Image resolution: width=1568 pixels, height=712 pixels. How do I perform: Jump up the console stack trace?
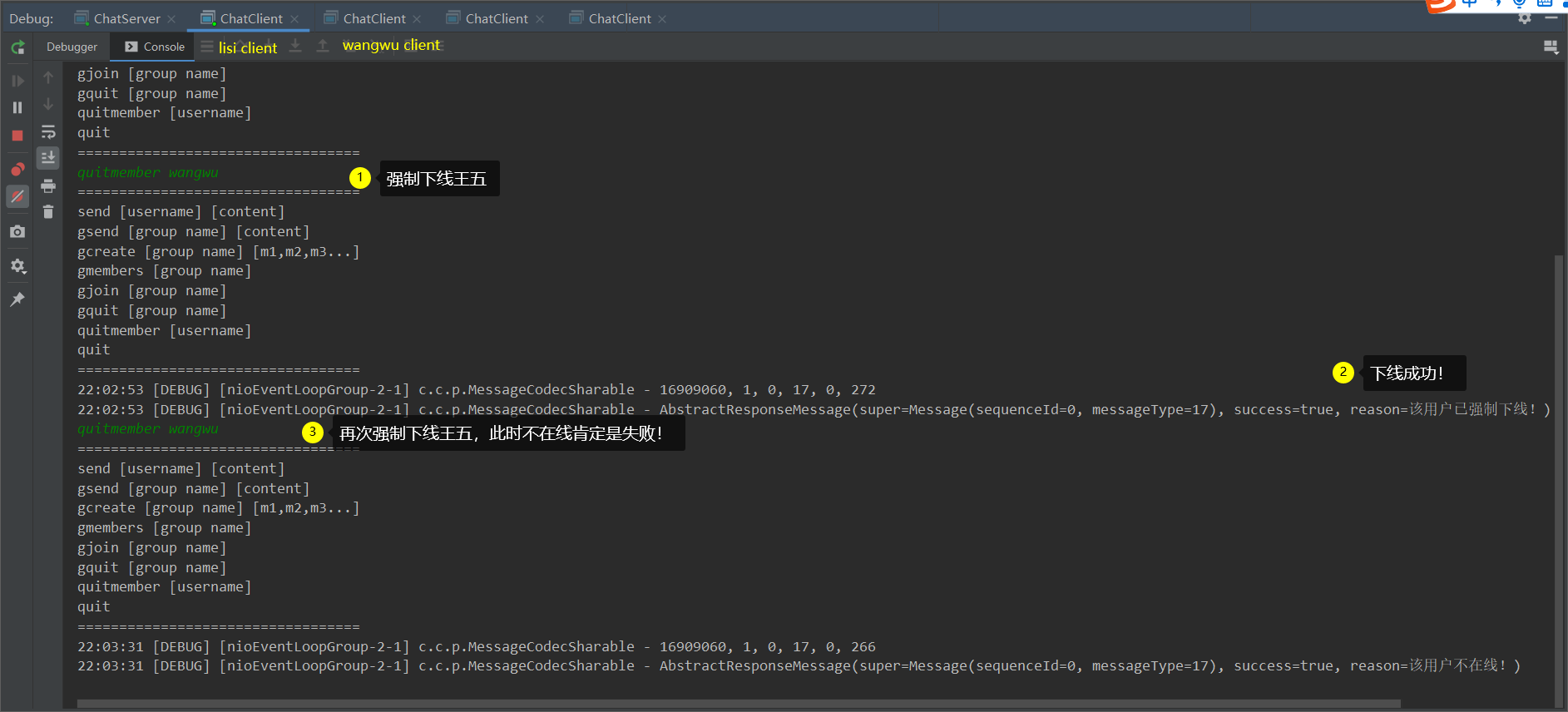point(48,77)
